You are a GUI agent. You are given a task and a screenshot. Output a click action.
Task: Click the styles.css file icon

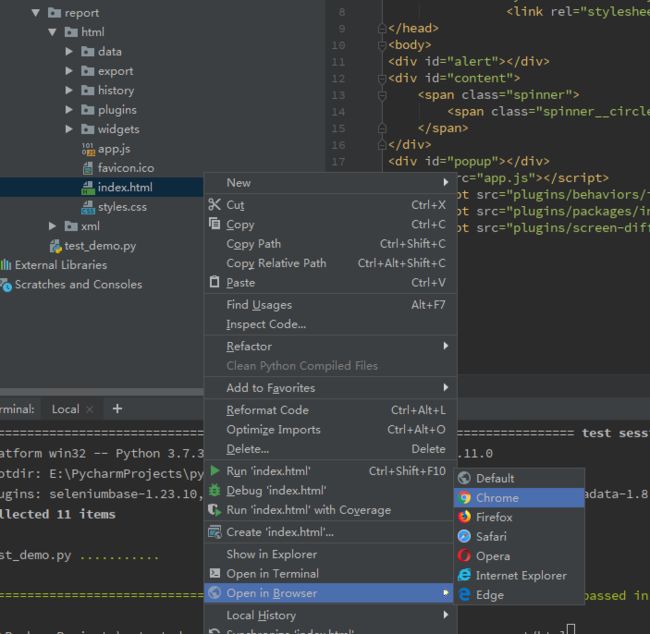coord(88,207)
